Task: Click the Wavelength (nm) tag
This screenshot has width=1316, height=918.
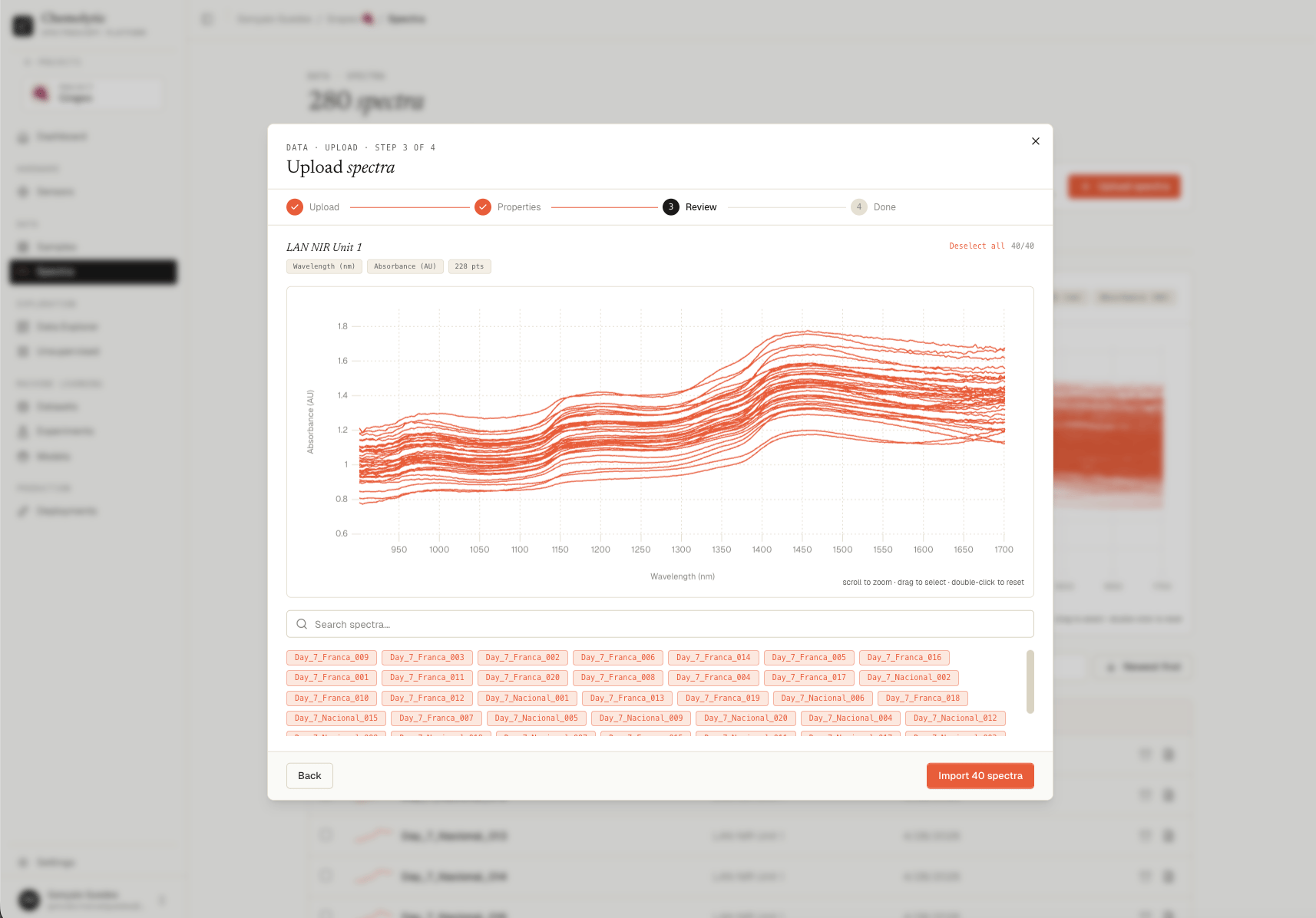Action: coord(324,266)
